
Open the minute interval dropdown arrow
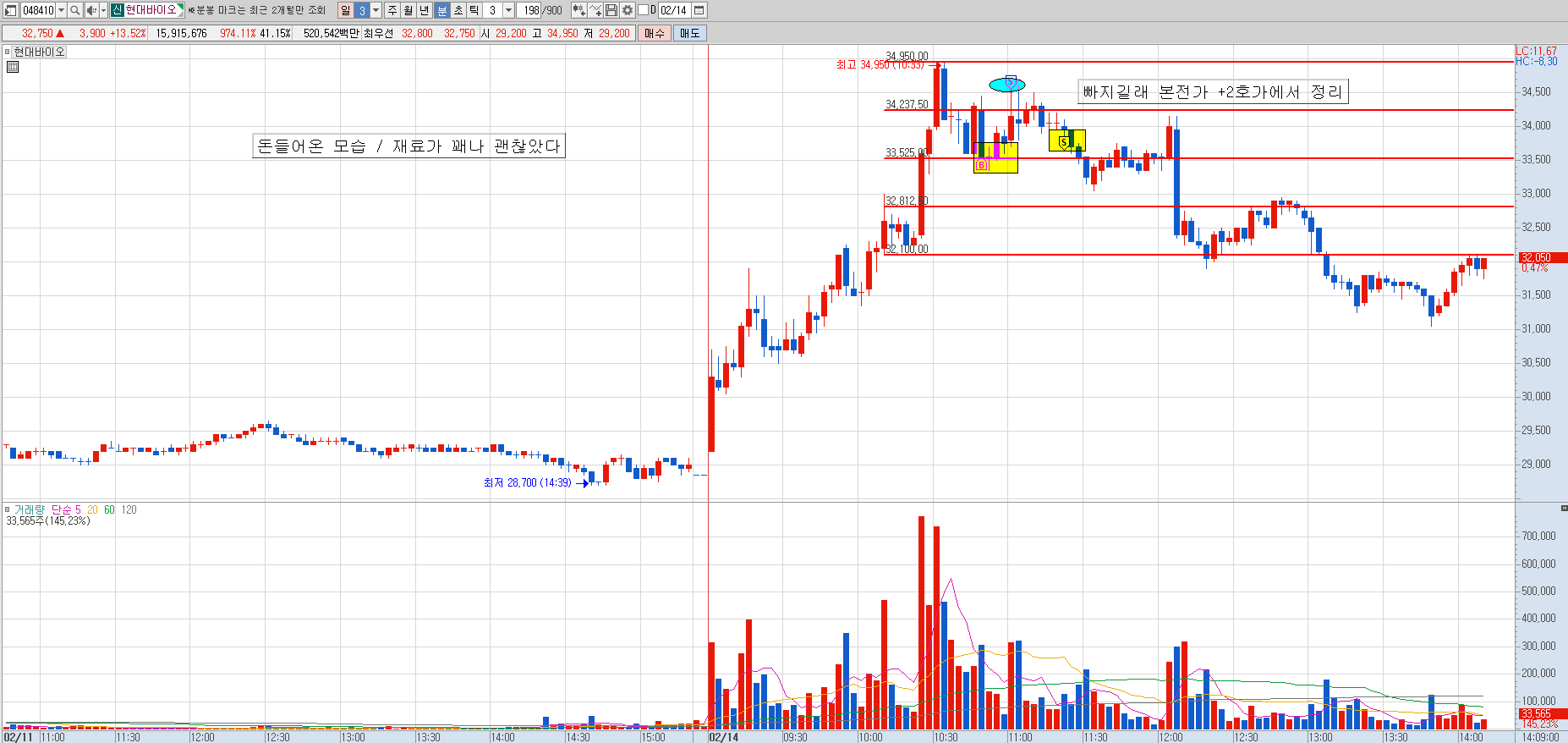(508, 10)
